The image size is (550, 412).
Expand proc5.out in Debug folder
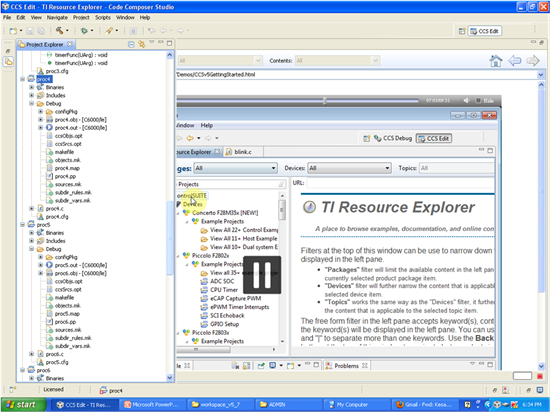point(41,265)
